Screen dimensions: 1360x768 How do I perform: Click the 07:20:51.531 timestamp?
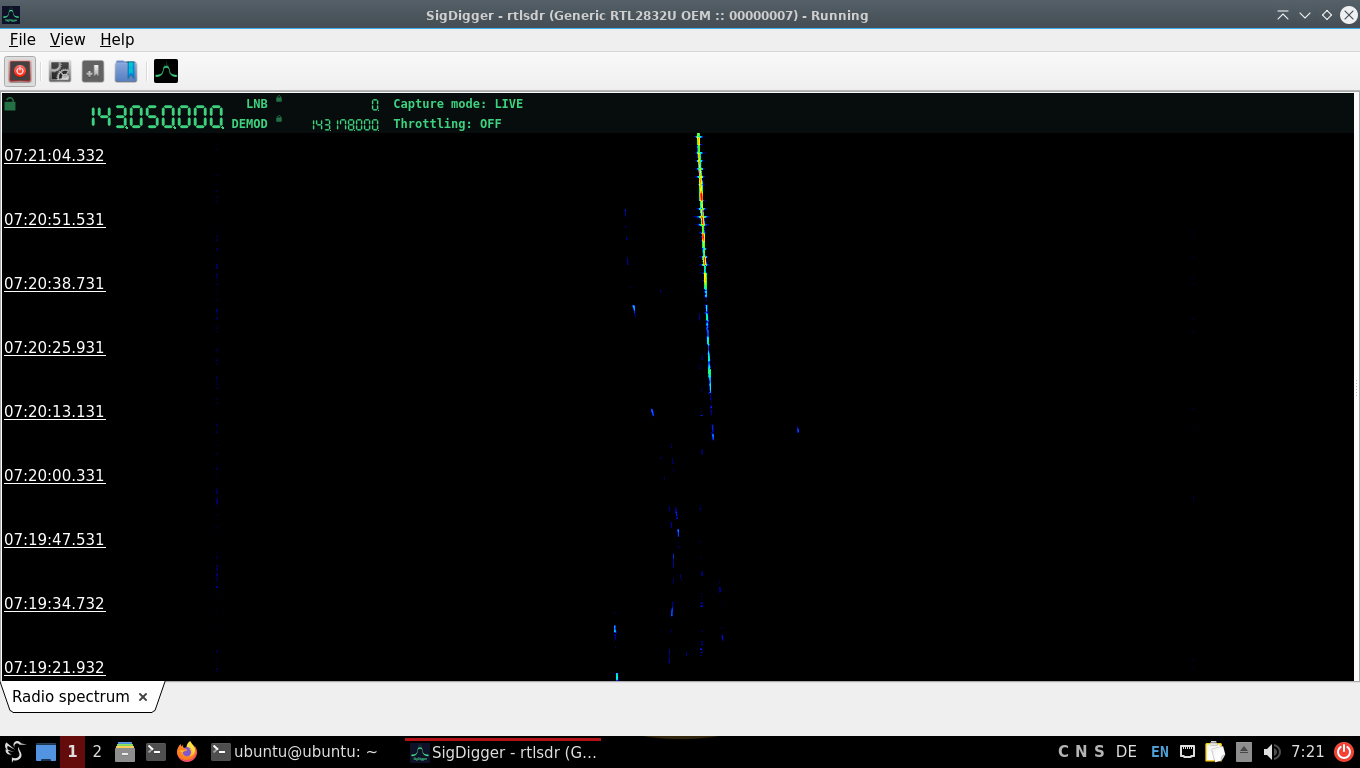pyautogui.click(x=54, y=220)
